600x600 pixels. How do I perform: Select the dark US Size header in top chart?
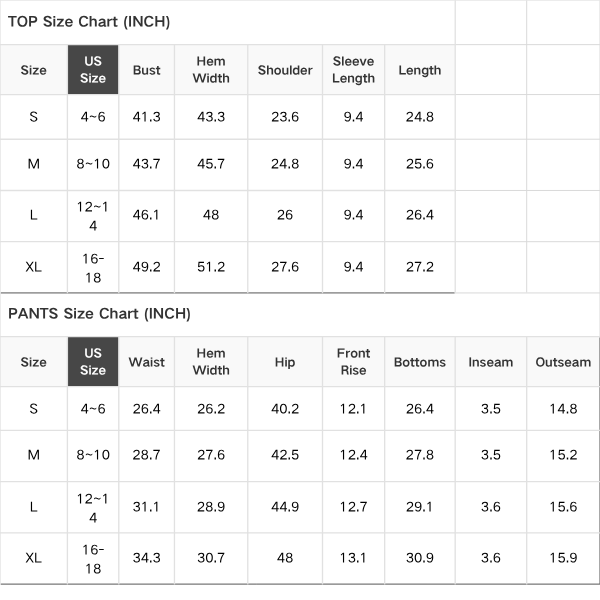click(x=93, y=70)
